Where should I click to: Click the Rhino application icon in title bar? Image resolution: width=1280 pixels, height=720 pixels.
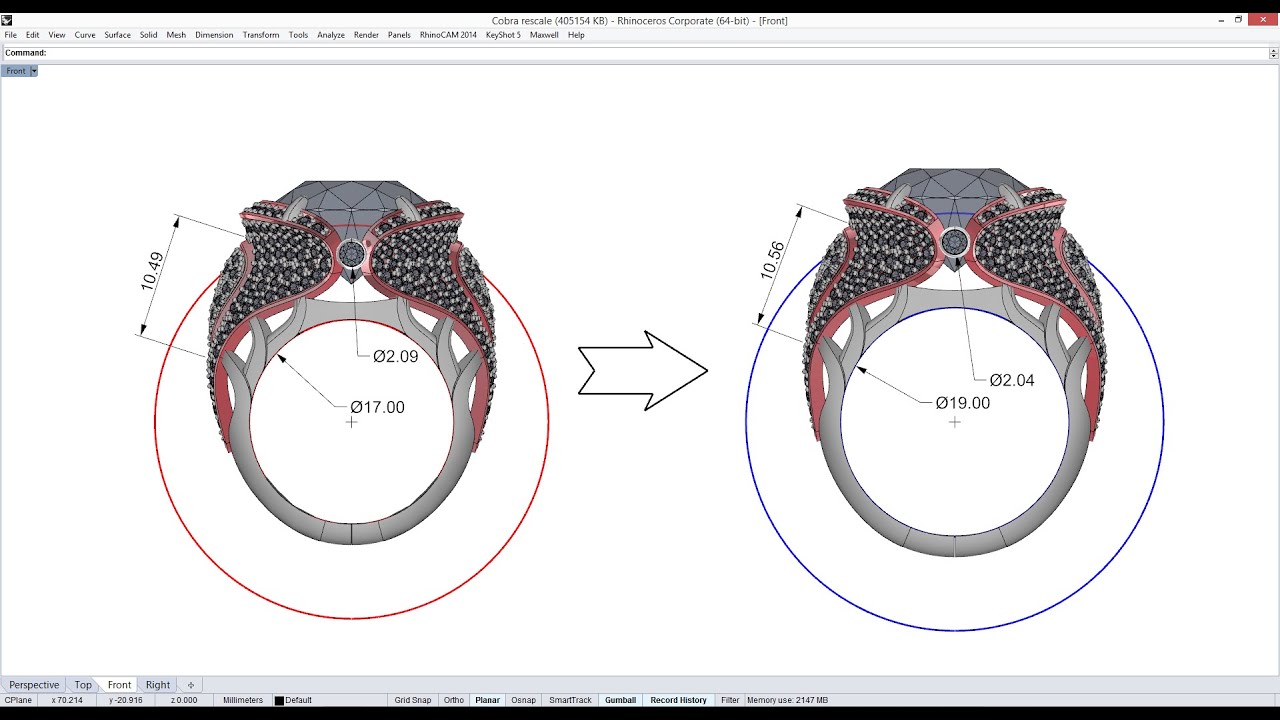click(x=7, y=20)
